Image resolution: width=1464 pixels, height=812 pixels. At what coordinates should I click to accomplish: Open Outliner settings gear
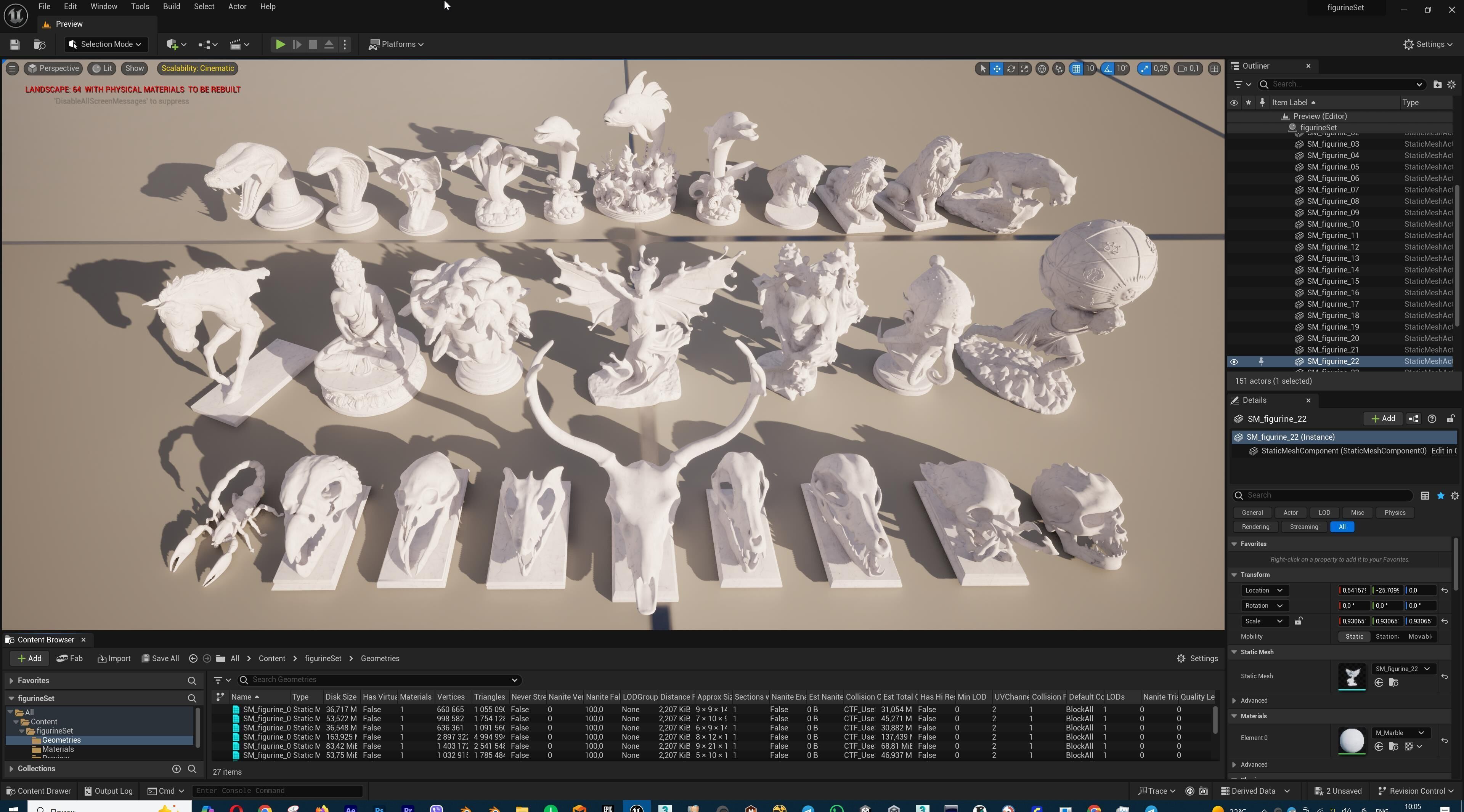pos(1451,85)
